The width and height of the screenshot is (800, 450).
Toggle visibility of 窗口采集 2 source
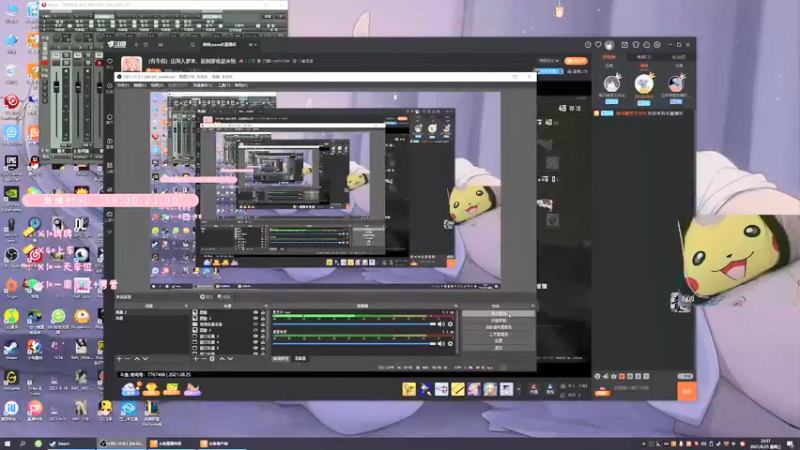coord(256,348)
